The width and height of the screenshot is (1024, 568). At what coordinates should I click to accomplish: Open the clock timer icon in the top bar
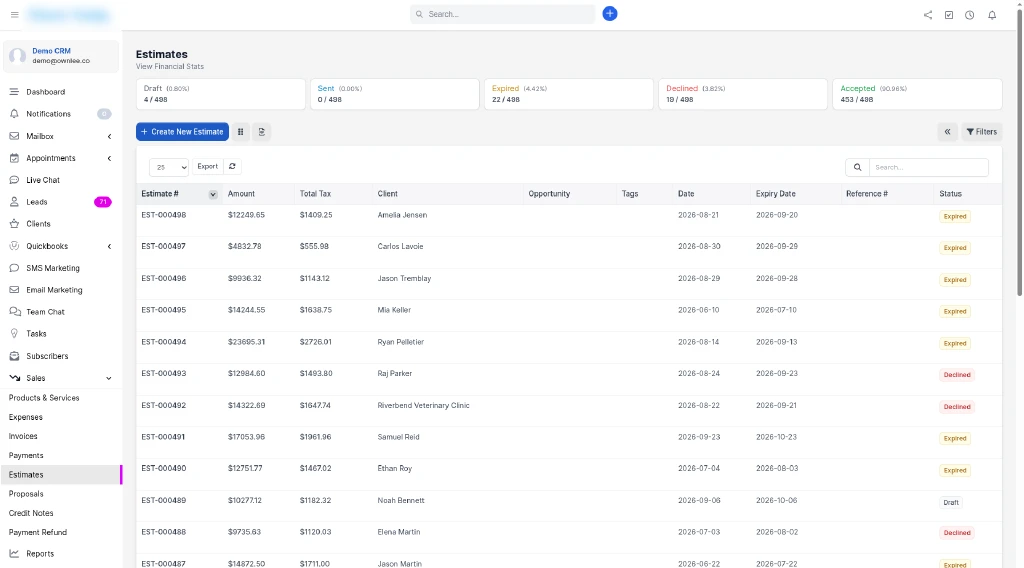coord(969,15)
